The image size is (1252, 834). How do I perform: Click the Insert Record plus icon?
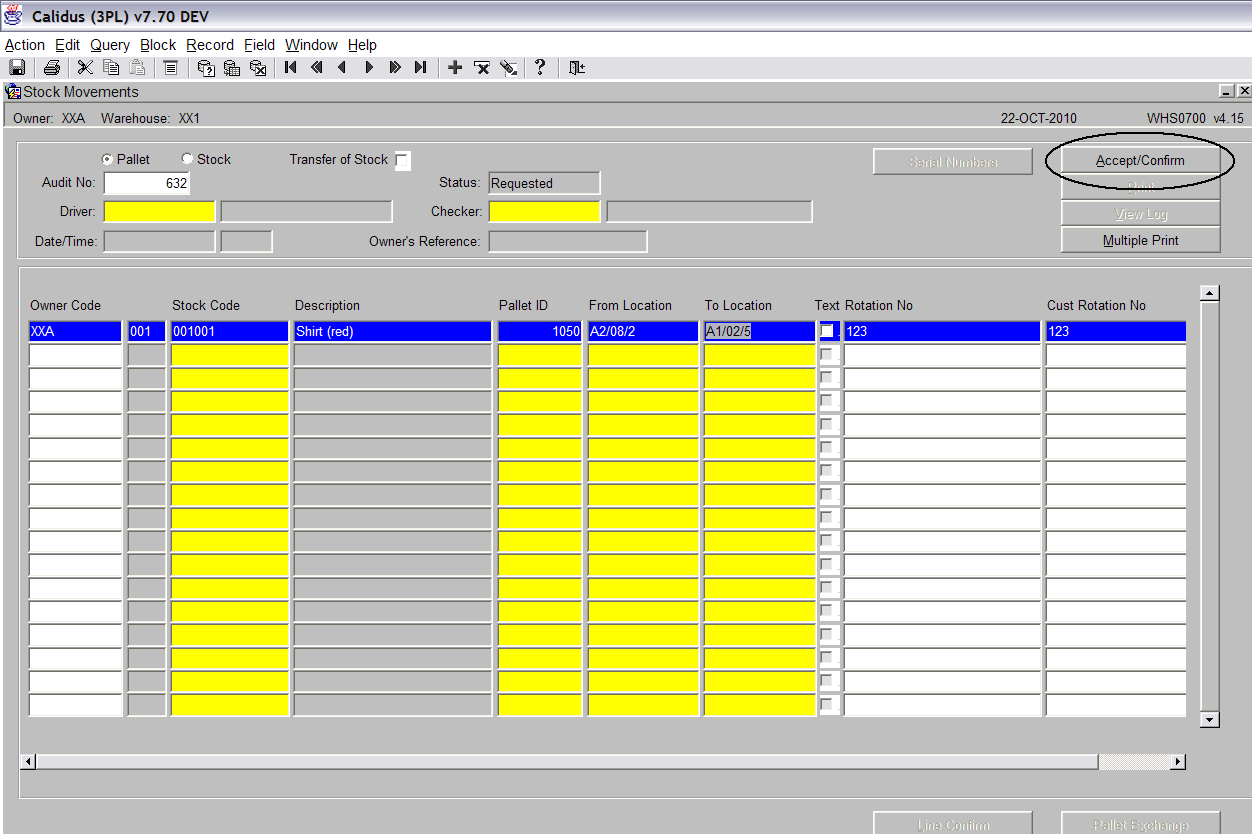[455, 67]
